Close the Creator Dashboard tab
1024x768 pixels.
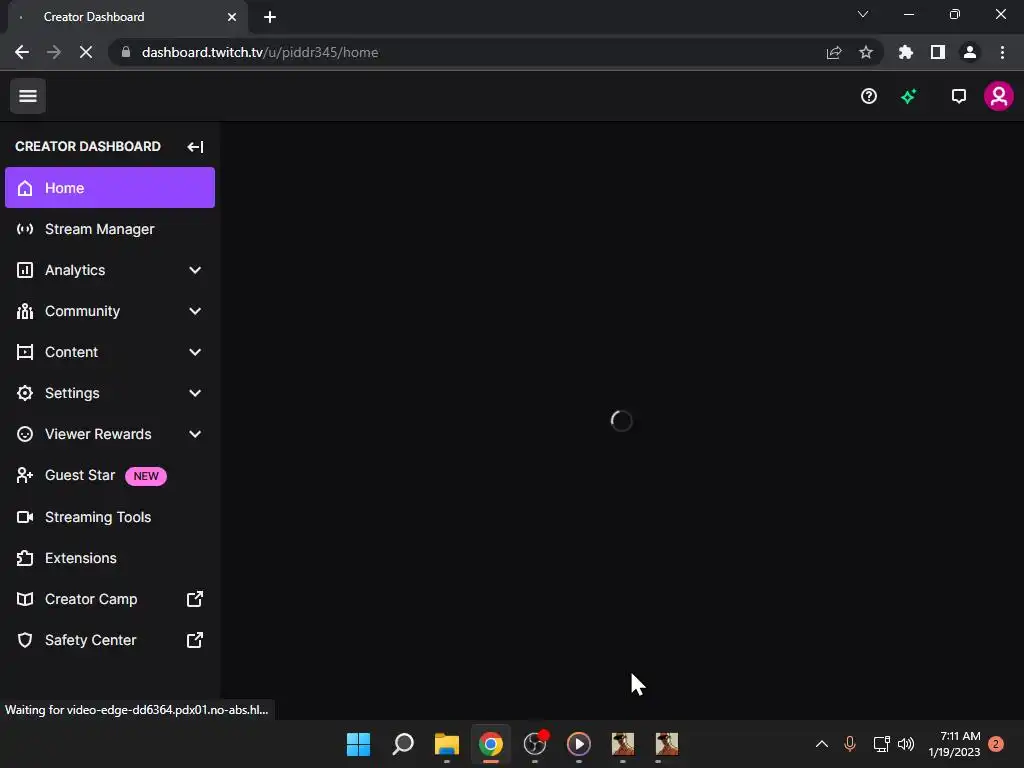(x=232, y=17)
